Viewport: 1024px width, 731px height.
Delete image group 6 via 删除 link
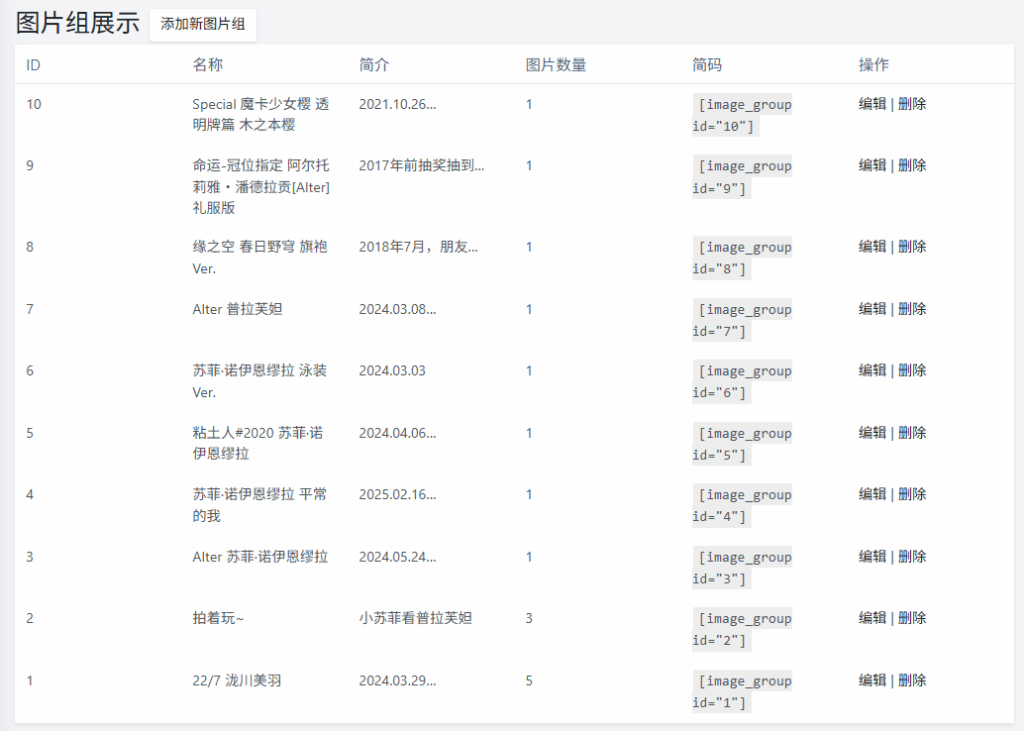[x=912, y=370]
